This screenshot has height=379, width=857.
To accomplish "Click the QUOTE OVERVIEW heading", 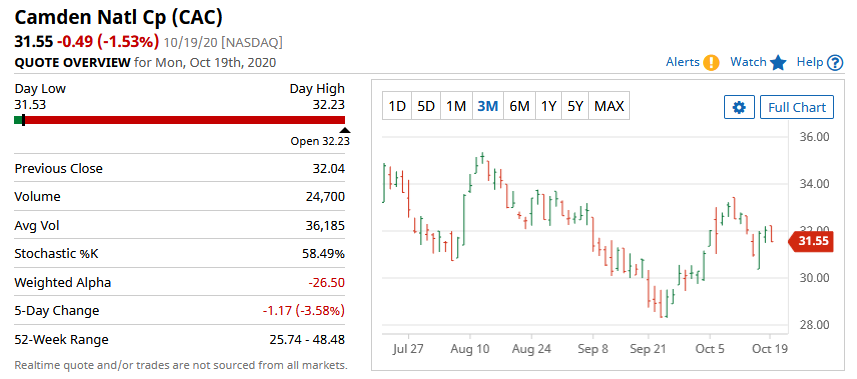I will 73,62.
